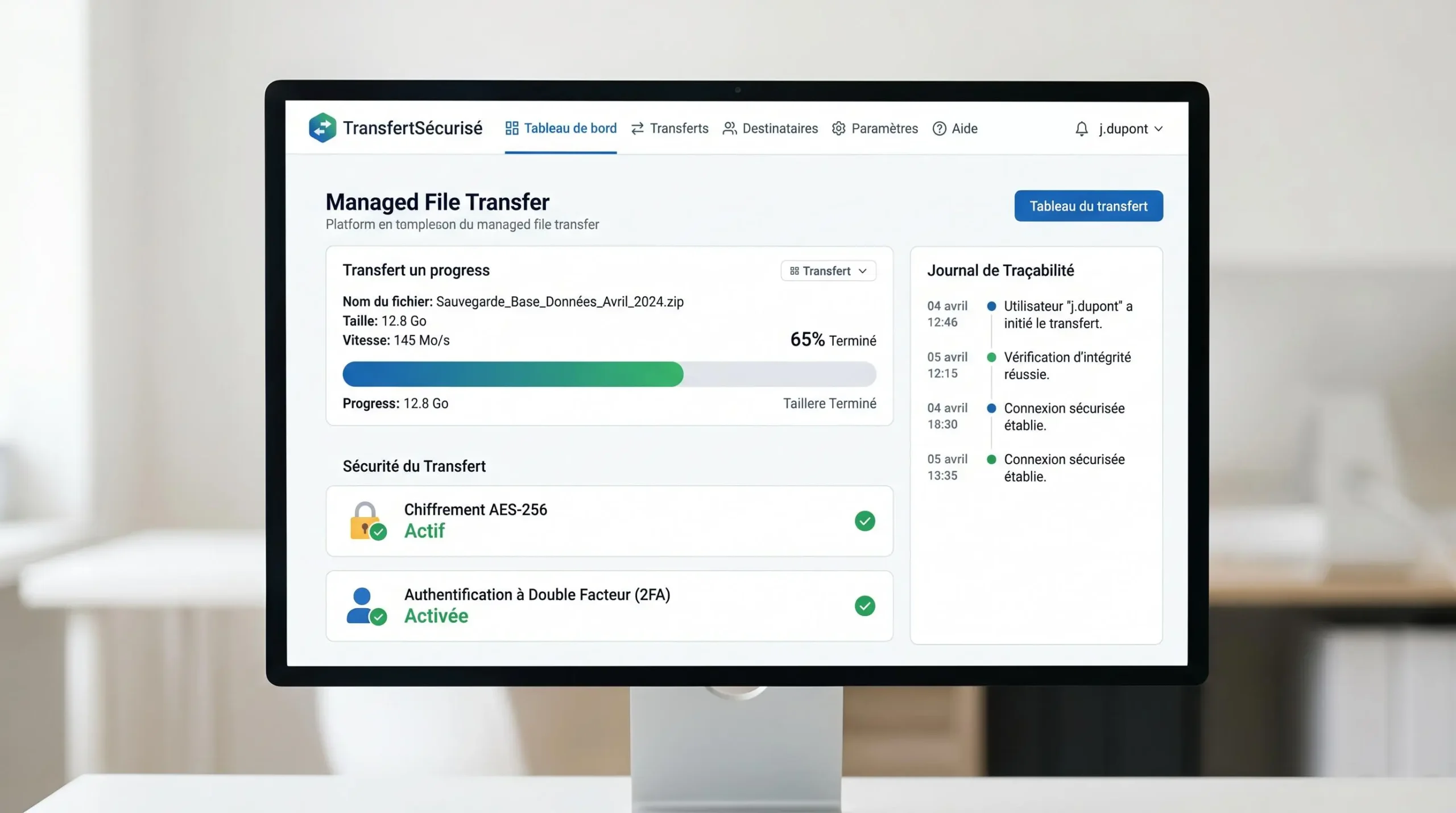Click Connexion sécurisée établie entry at 18:30
The width and height of the screenshot is (1456, 813).
(1064, 416)
